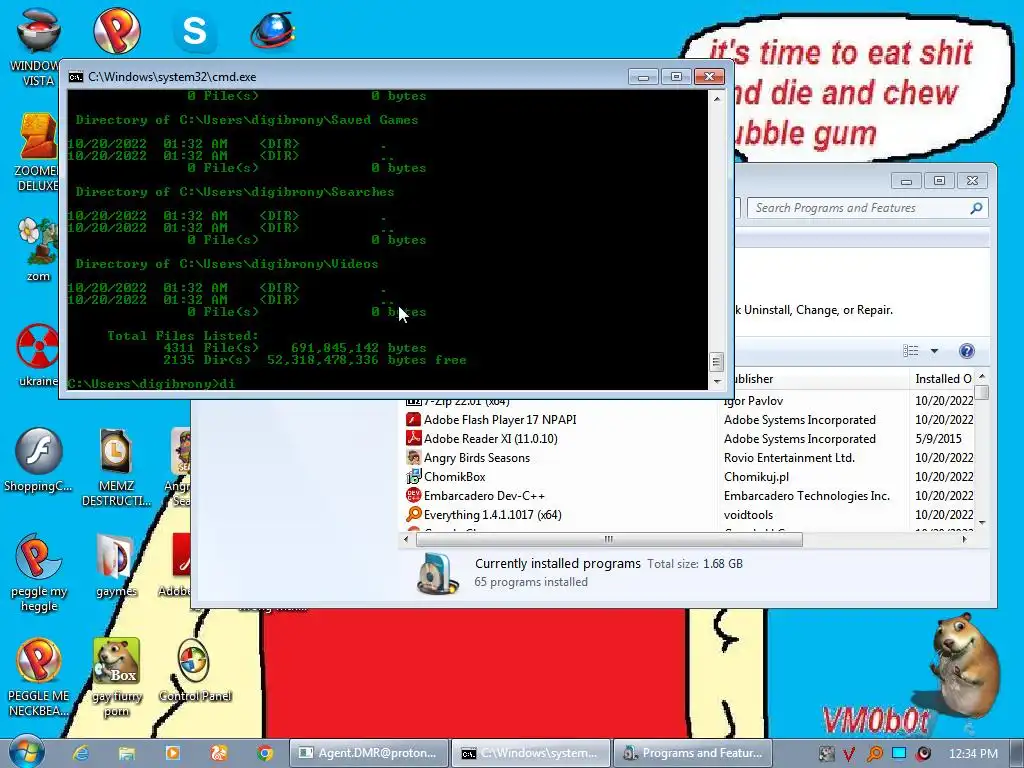
Task: Click the programs list horizontal scrollbar thumb
Action: (609, 539)
